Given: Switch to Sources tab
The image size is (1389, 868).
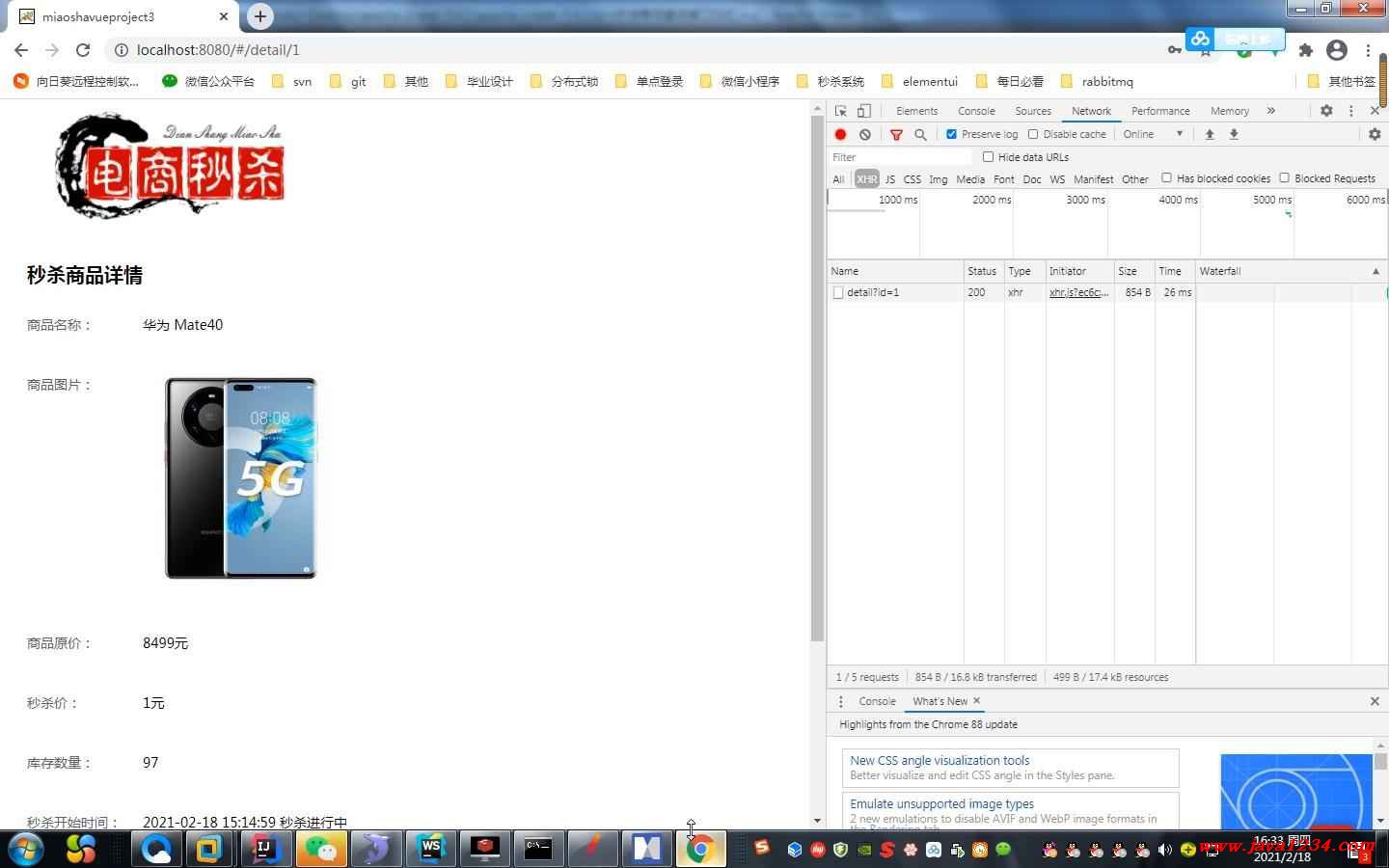Looking at the screenshot, I should point(1033,111).
